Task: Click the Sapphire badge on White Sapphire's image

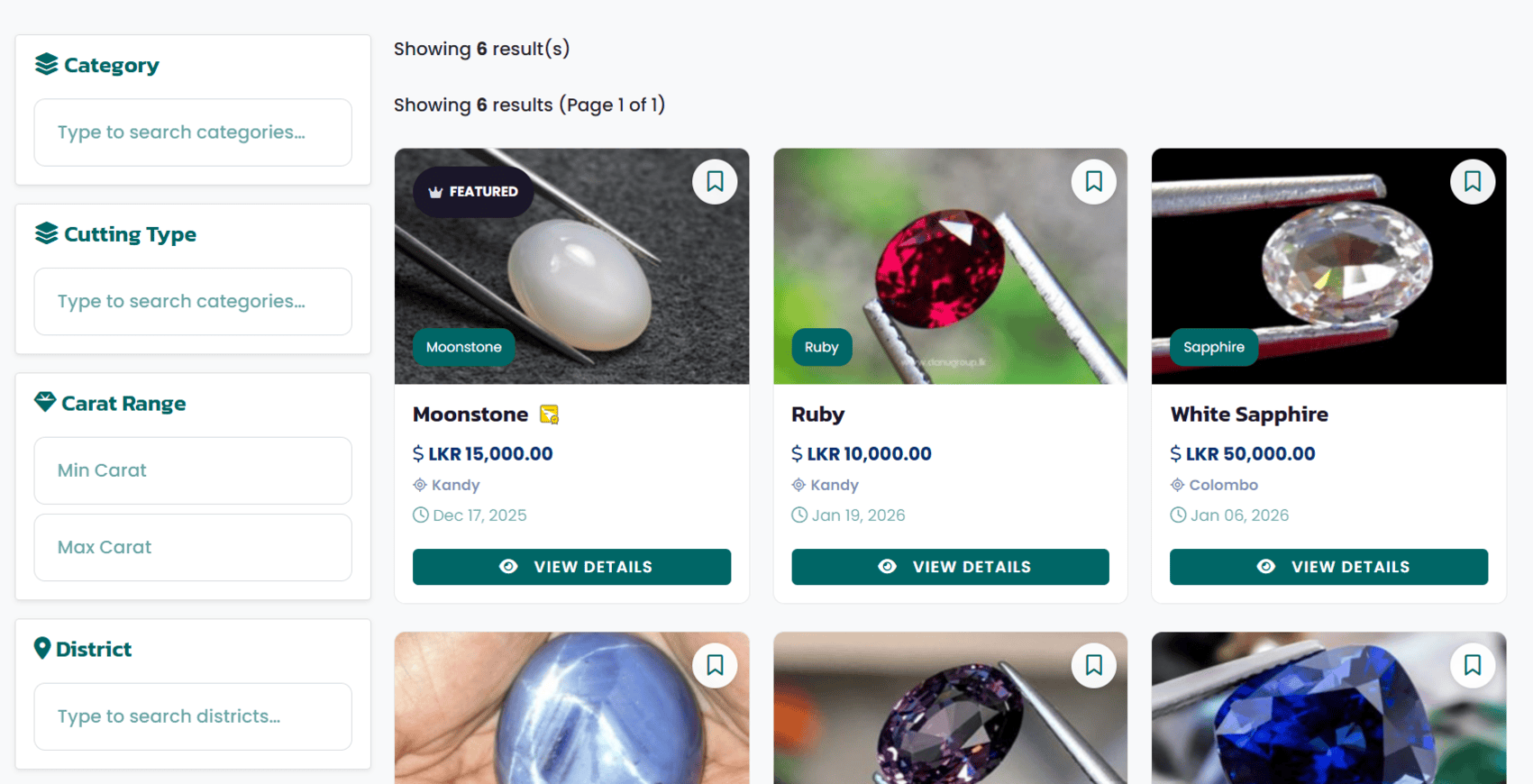Action: (x=1213, y=347)
